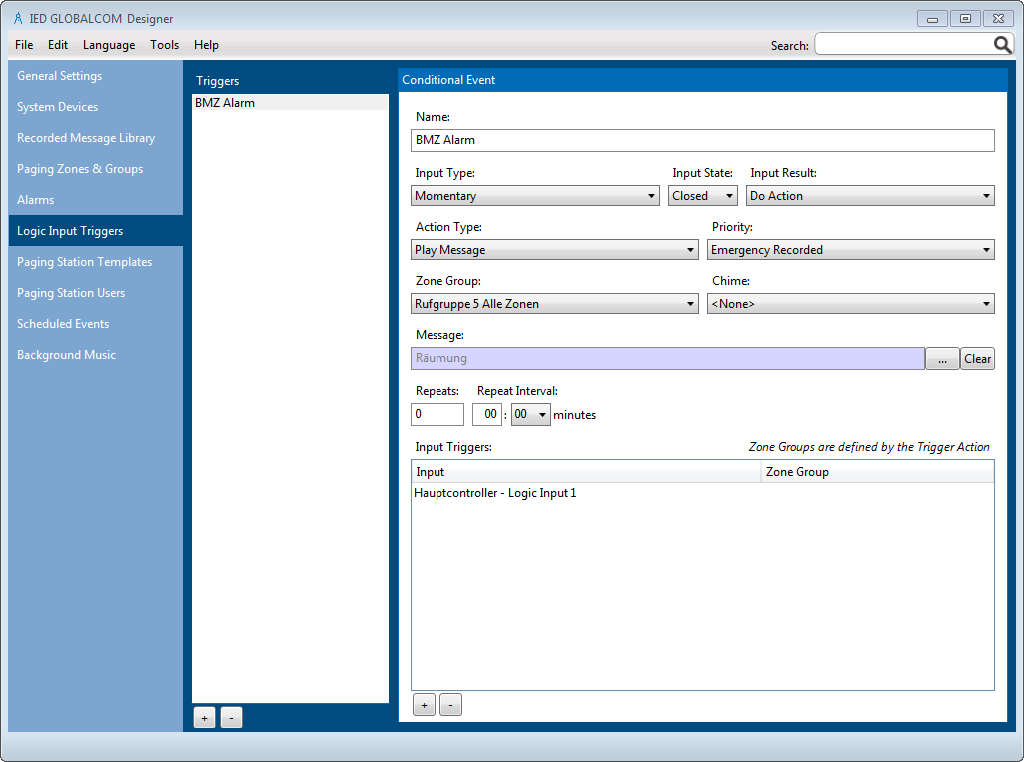Select BMZ Alarm in Triggers list
The width and height of the screenshot is (1024, 762).
click(225, 103)
